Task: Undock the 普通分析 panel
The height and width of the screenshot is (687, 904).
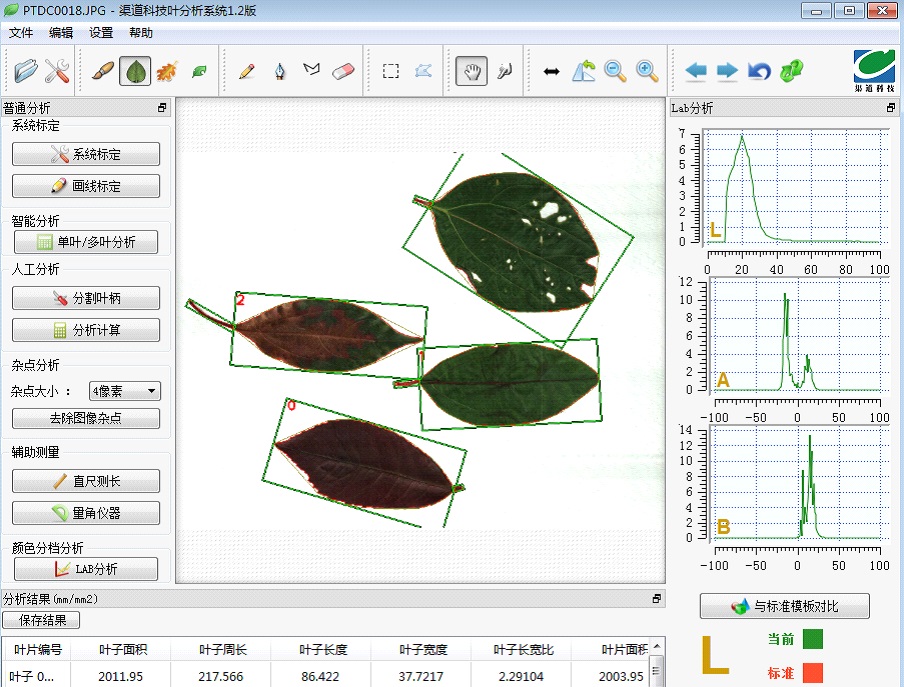Action: (x=162, y=108)
